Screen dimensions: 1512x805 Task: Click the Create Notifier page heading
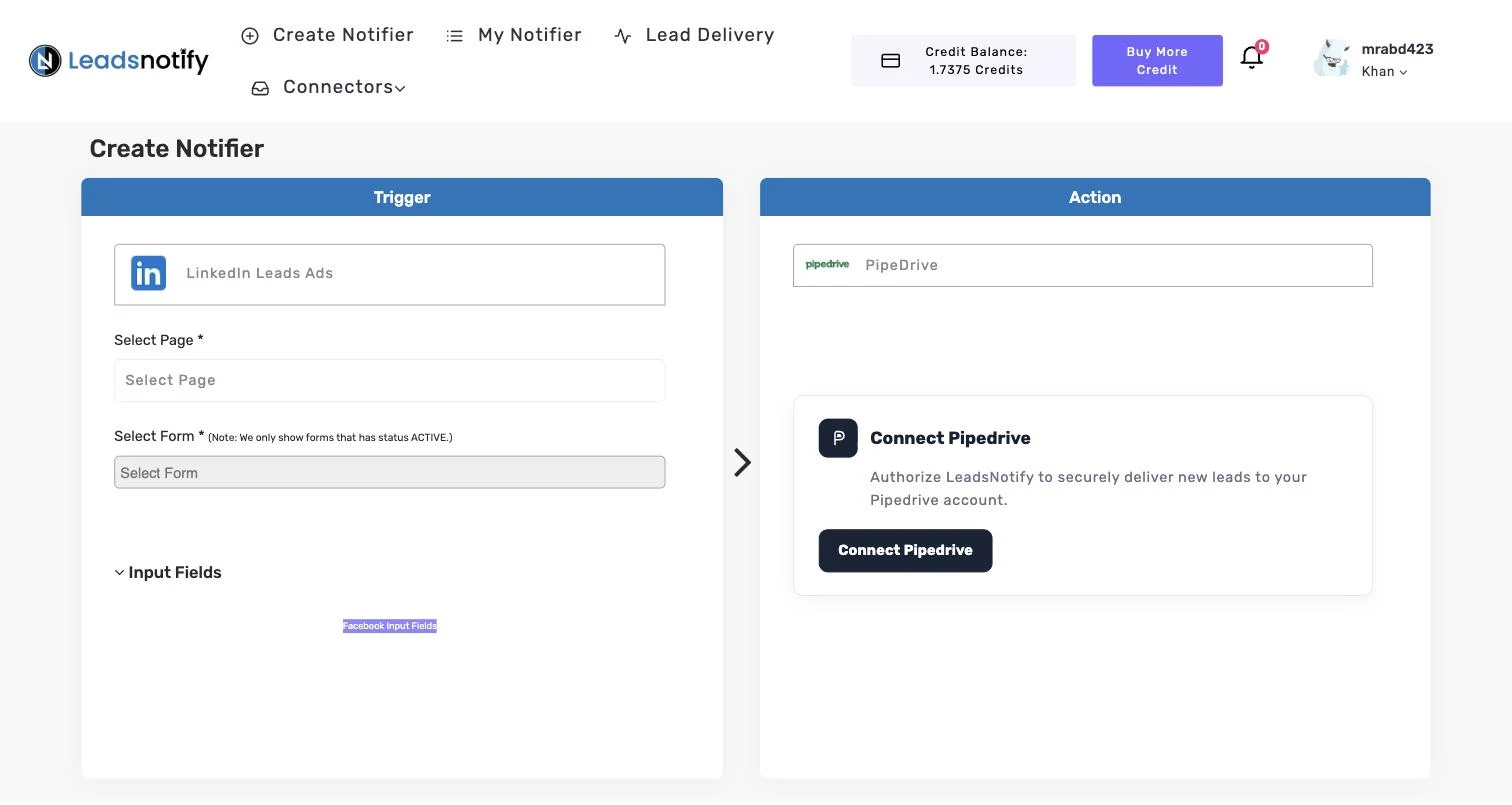click(177, 149)
